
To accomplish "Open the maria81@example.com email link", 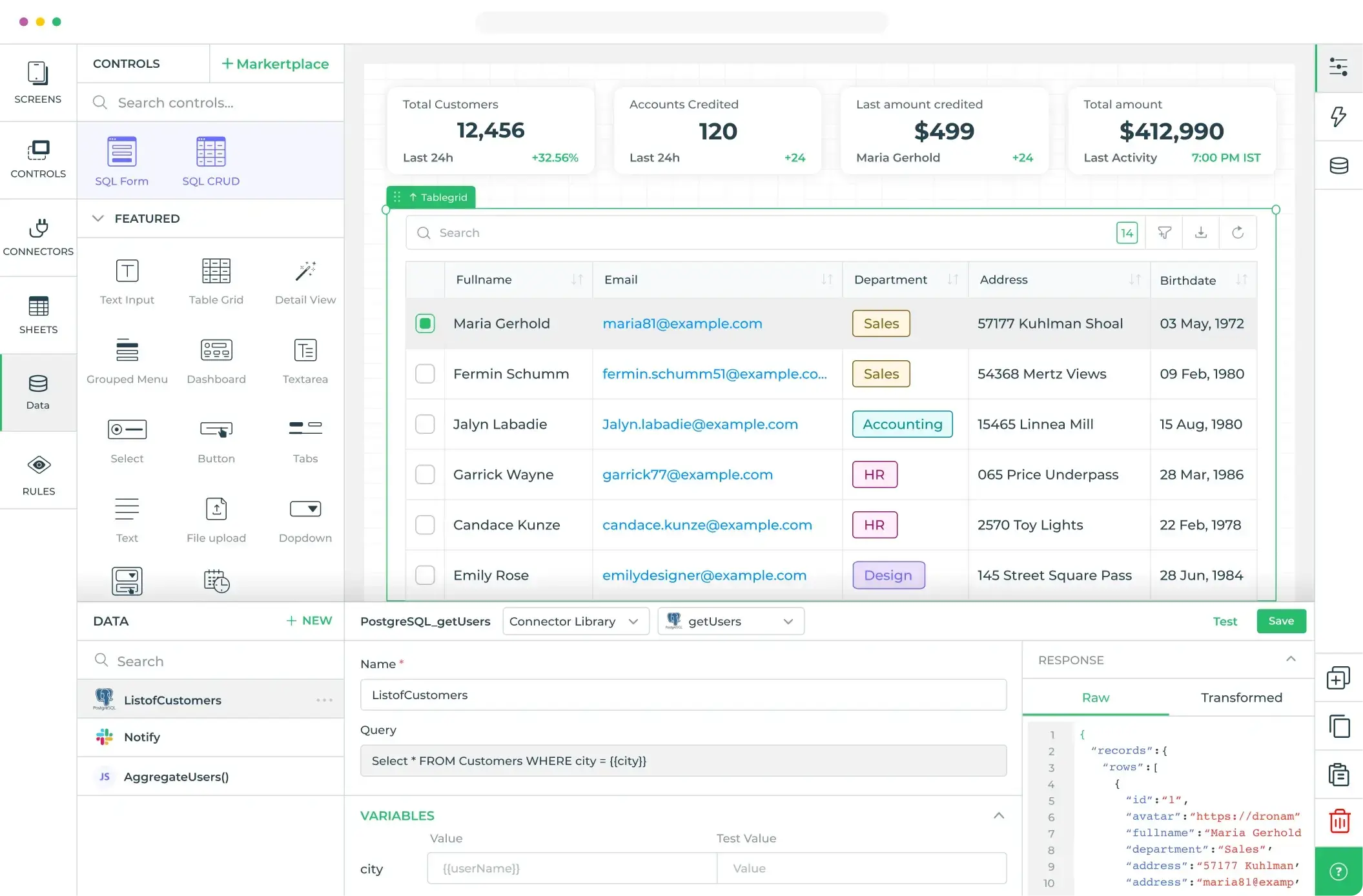I will (682, 323).
